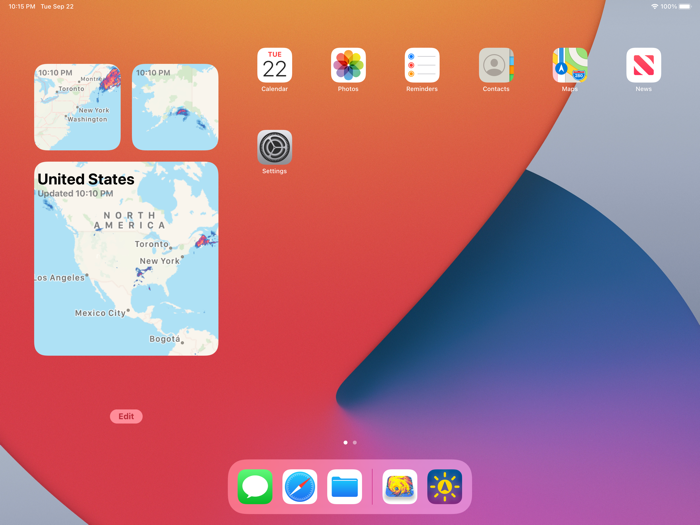This screenshot has width=700, height=525.
Task: Tap "Mexico City" on the large map widget
Action: (x=100, y=313)
